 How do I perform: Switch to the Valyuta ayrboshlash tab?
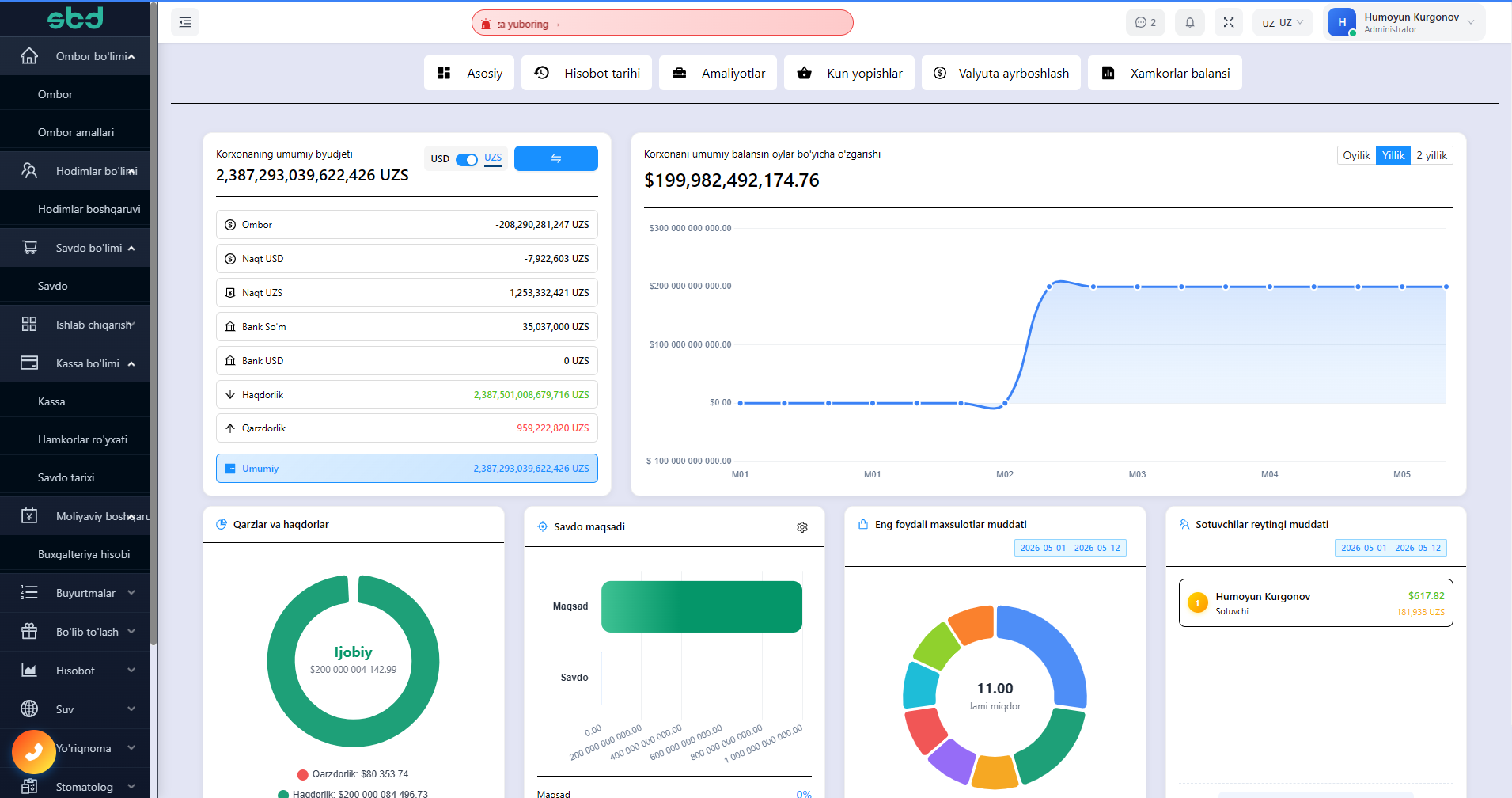click(1001, 73)
